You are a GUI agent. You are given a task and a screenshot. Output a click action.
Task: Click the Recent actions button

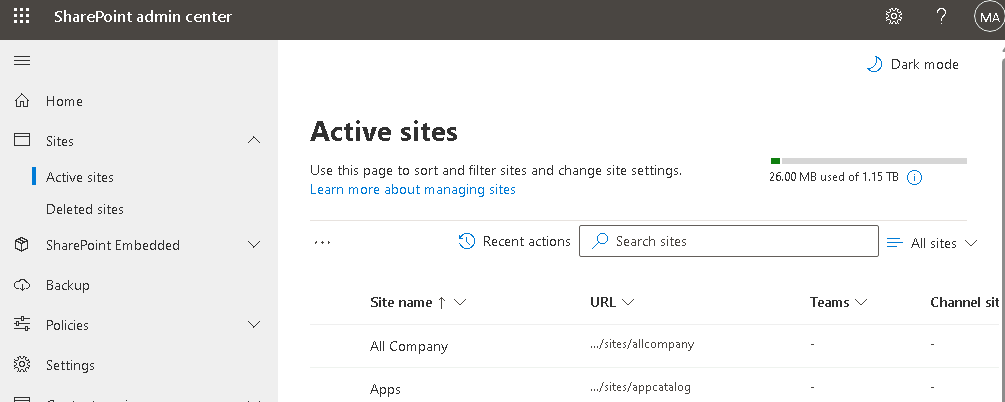[x=515, y=241]
